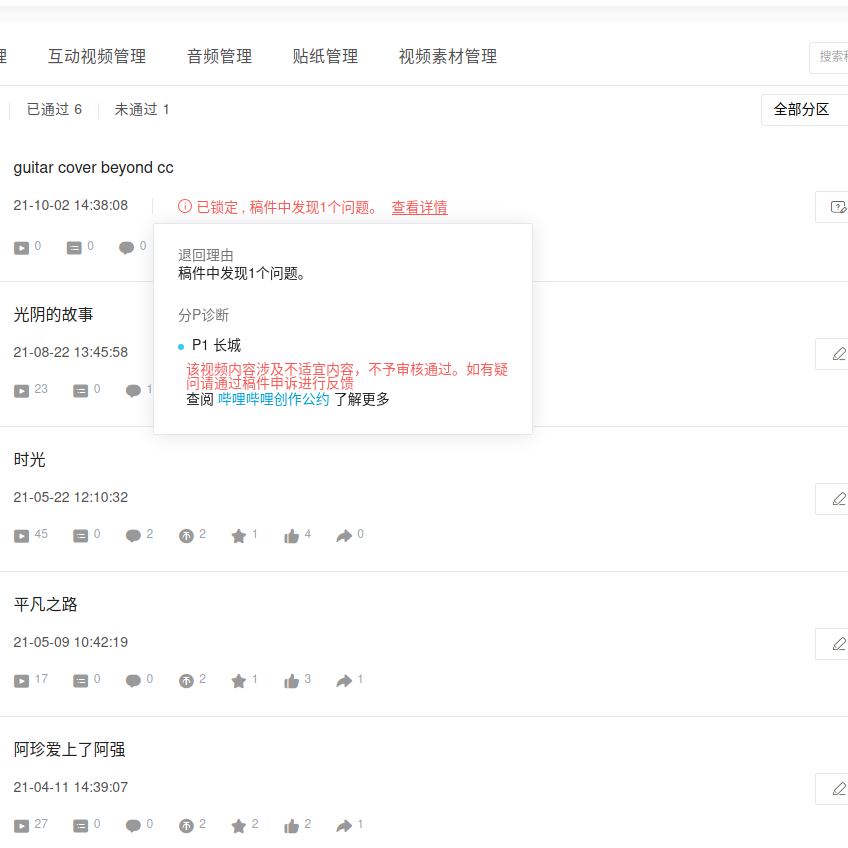Click the danmaku icon for 阿珍爱上了阿强
Image resolution: width=848 pixels, height=848 pixels.
[80, 826]
